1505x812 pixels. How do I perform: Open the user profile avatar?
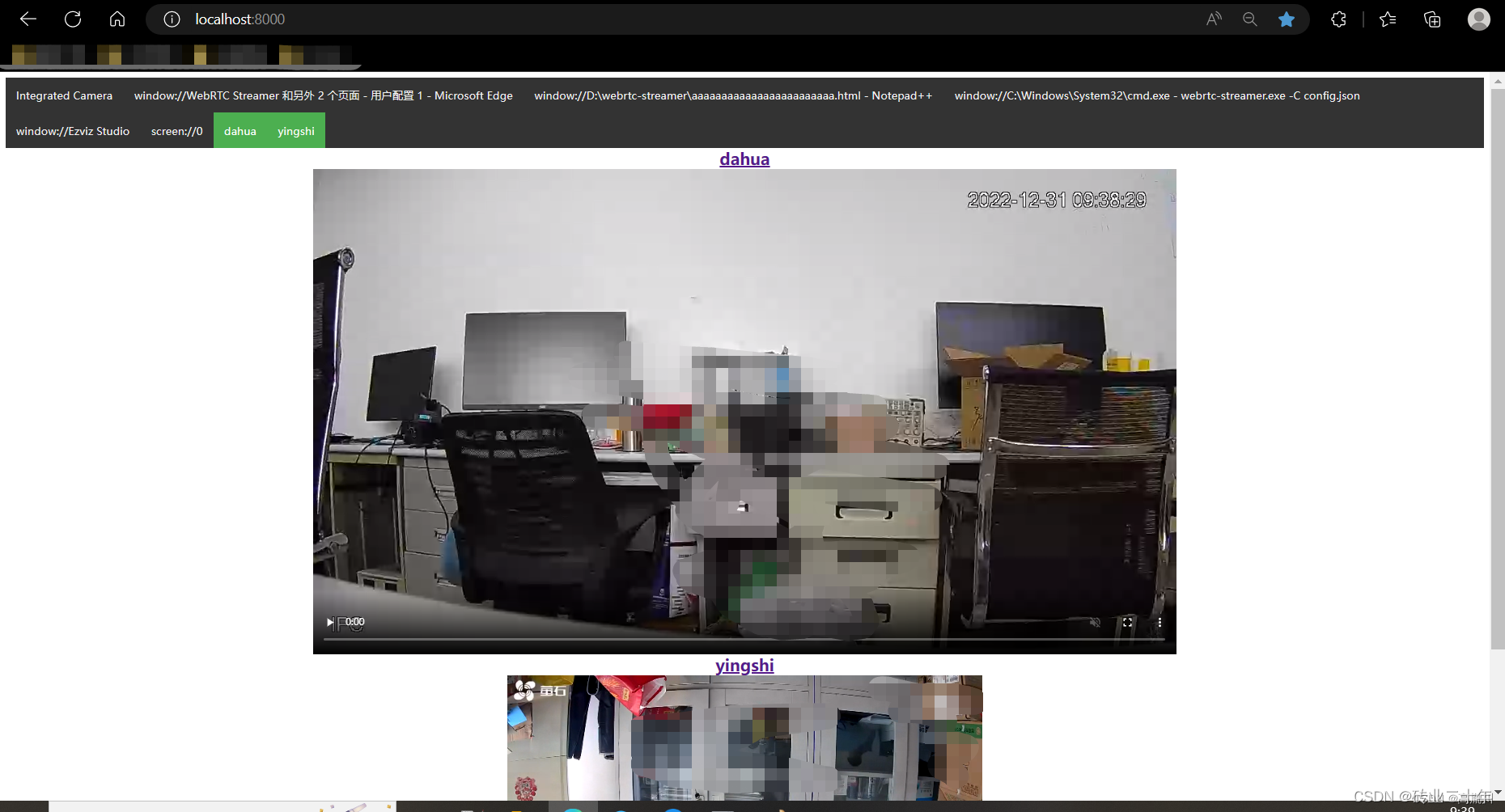click(x=1479, y=19)
